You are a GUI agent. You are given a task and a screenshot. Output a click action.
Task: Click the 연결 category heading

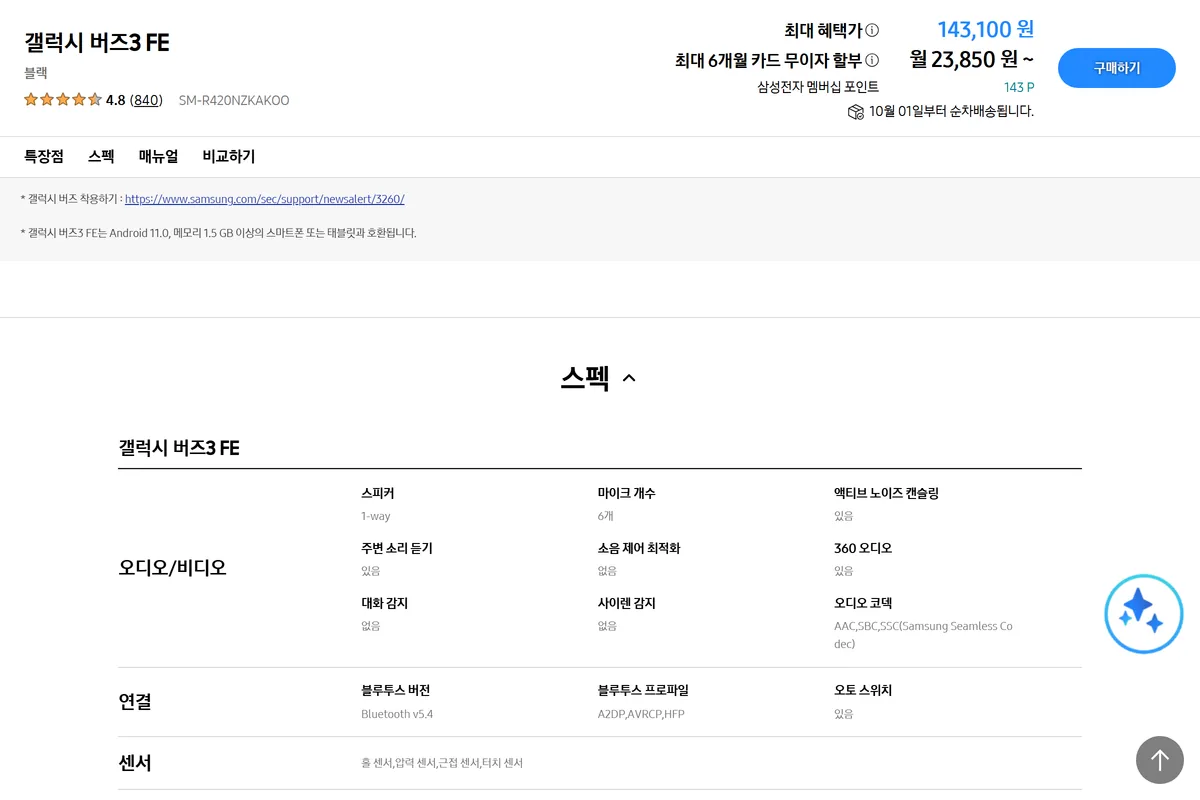pos(135,702)
